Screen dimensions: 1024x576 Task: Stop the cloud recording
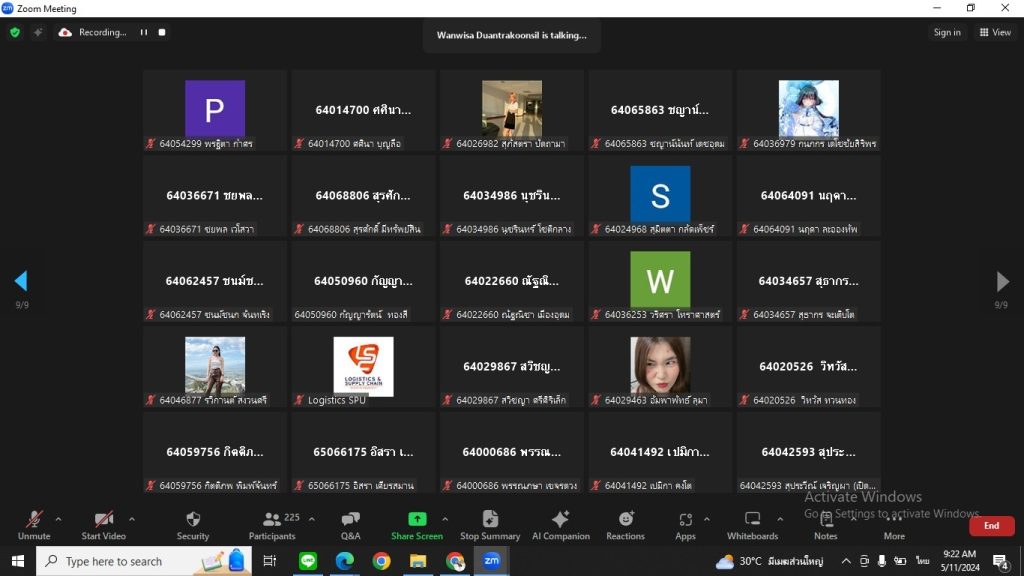tap(162, 32)
